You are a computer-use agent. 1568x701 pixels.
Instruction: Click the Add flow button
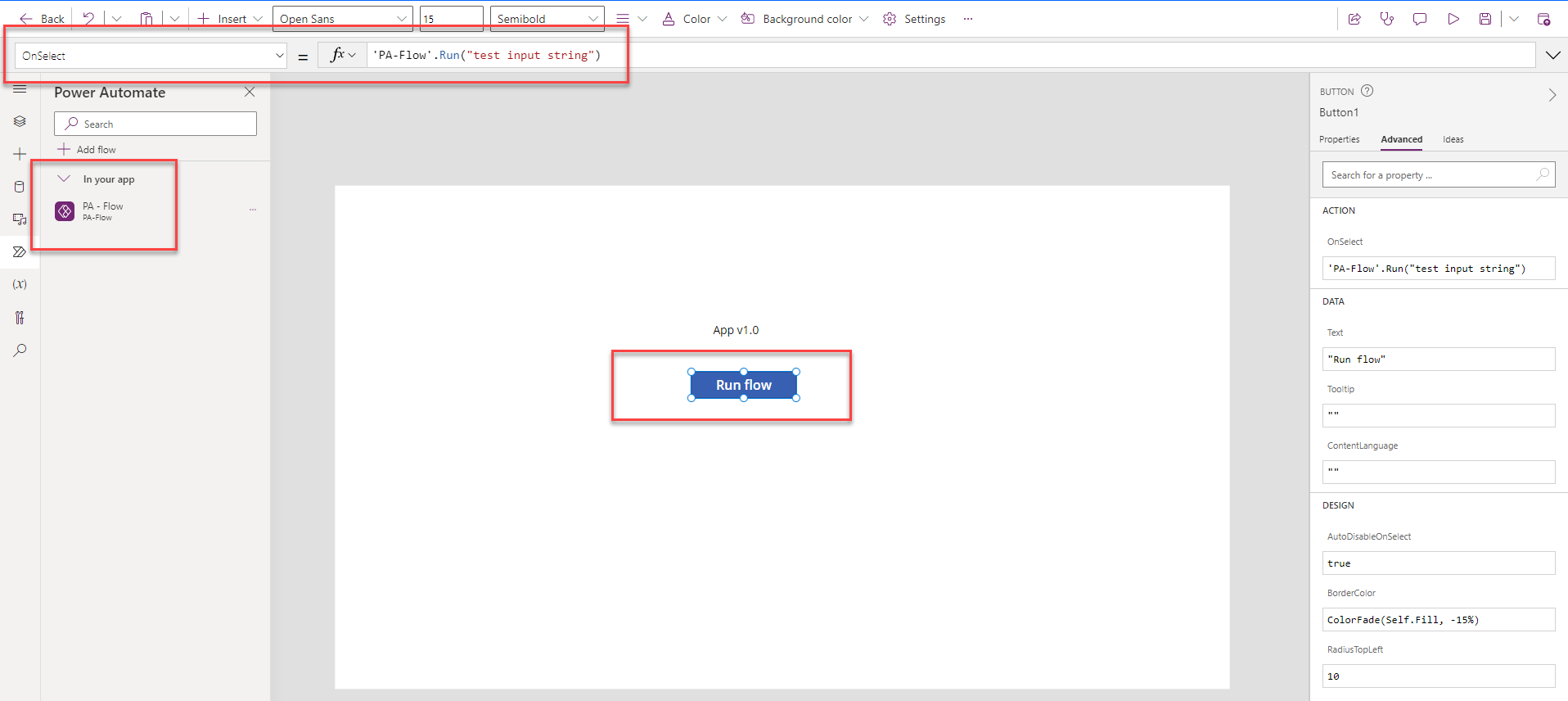click(87, 149)
